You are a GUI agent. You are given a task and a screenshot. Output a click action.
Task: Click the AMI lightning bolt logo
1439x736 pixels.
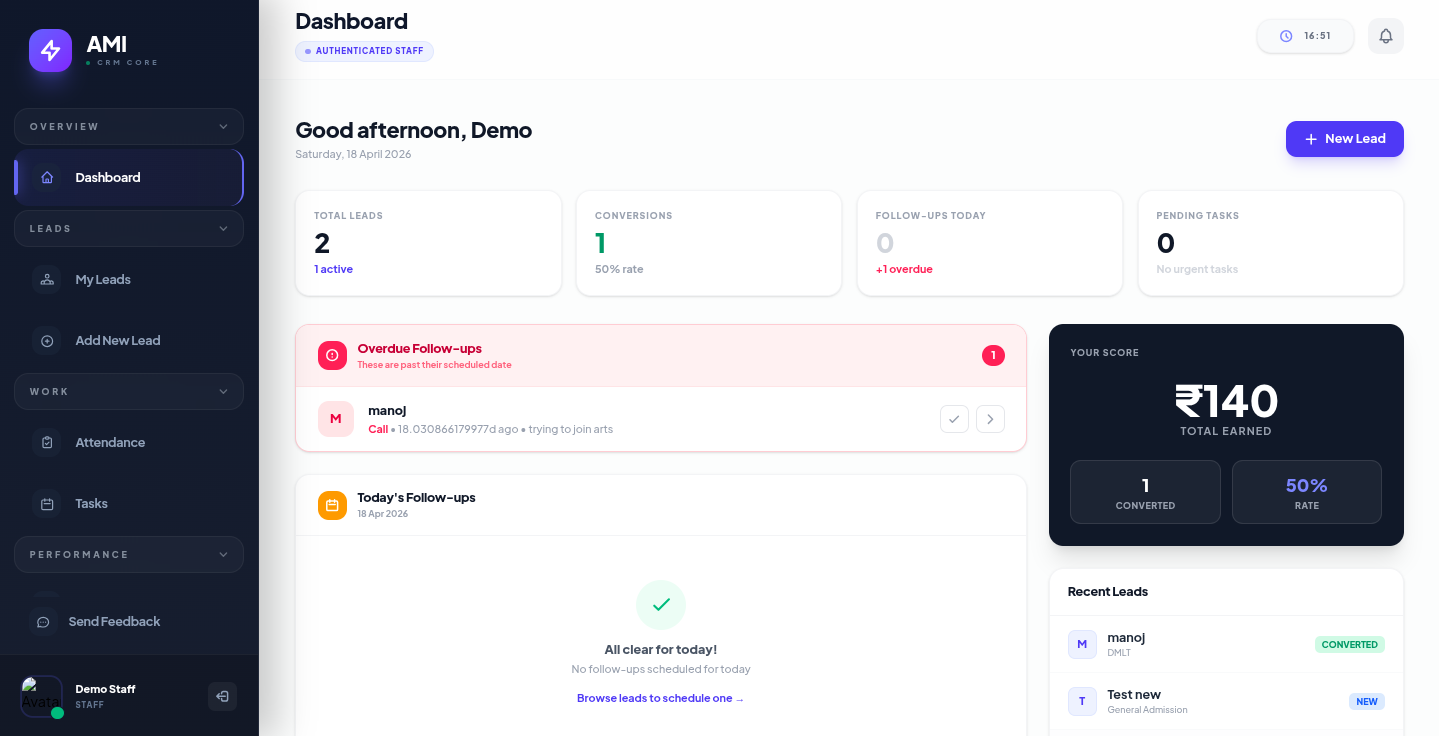click(x=50, y=50)
